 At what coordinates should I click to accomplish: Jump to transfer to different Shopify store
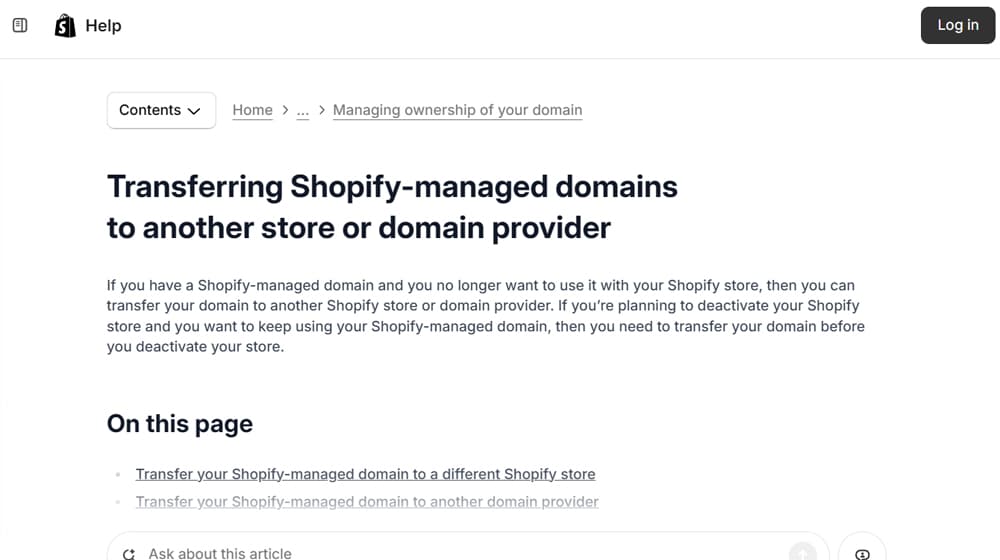pyautogui.click(x=365, y=474)
